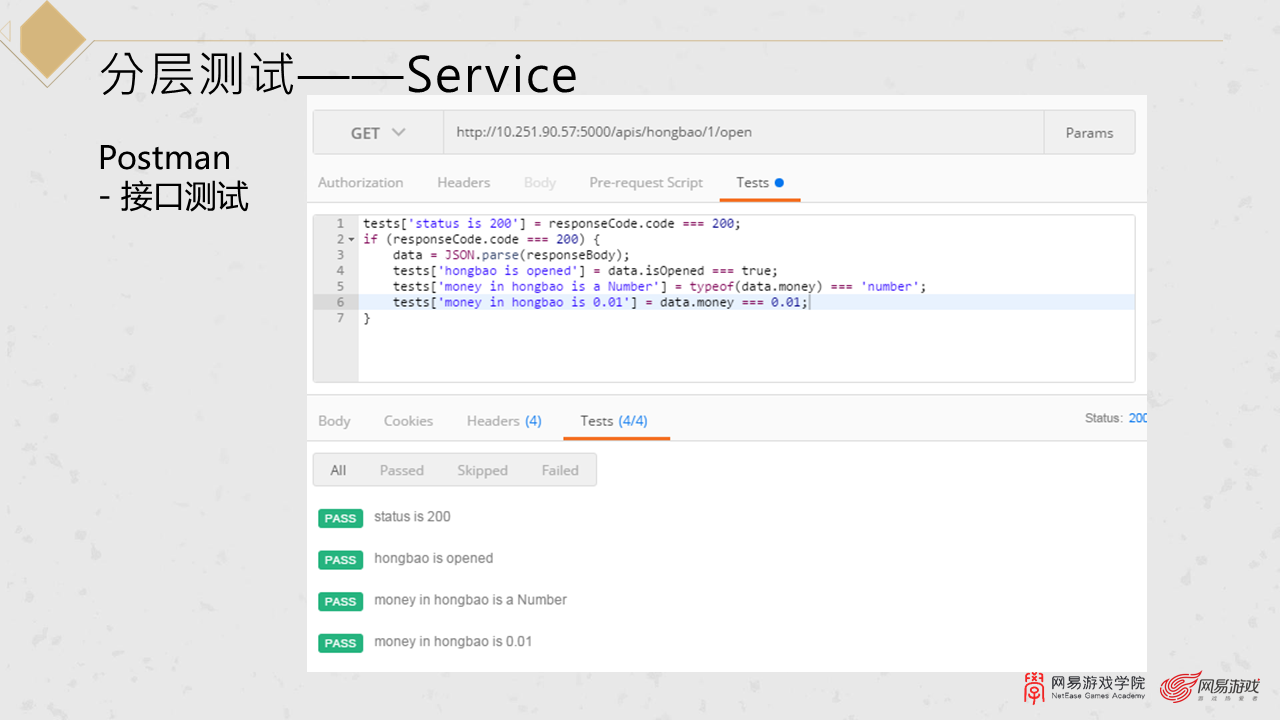Click code line 6 in the tests editor

click(600, 302)
